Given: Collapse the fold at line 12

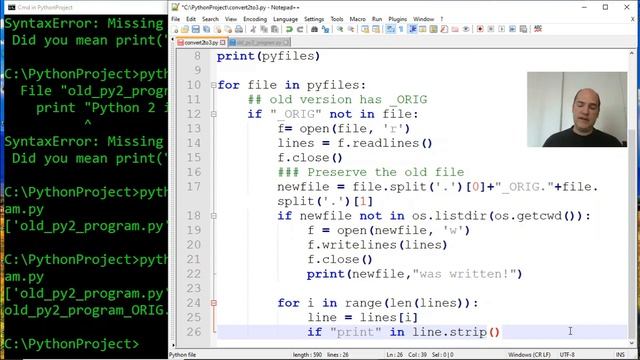Looking at the screenshot, I should point(213,114).
